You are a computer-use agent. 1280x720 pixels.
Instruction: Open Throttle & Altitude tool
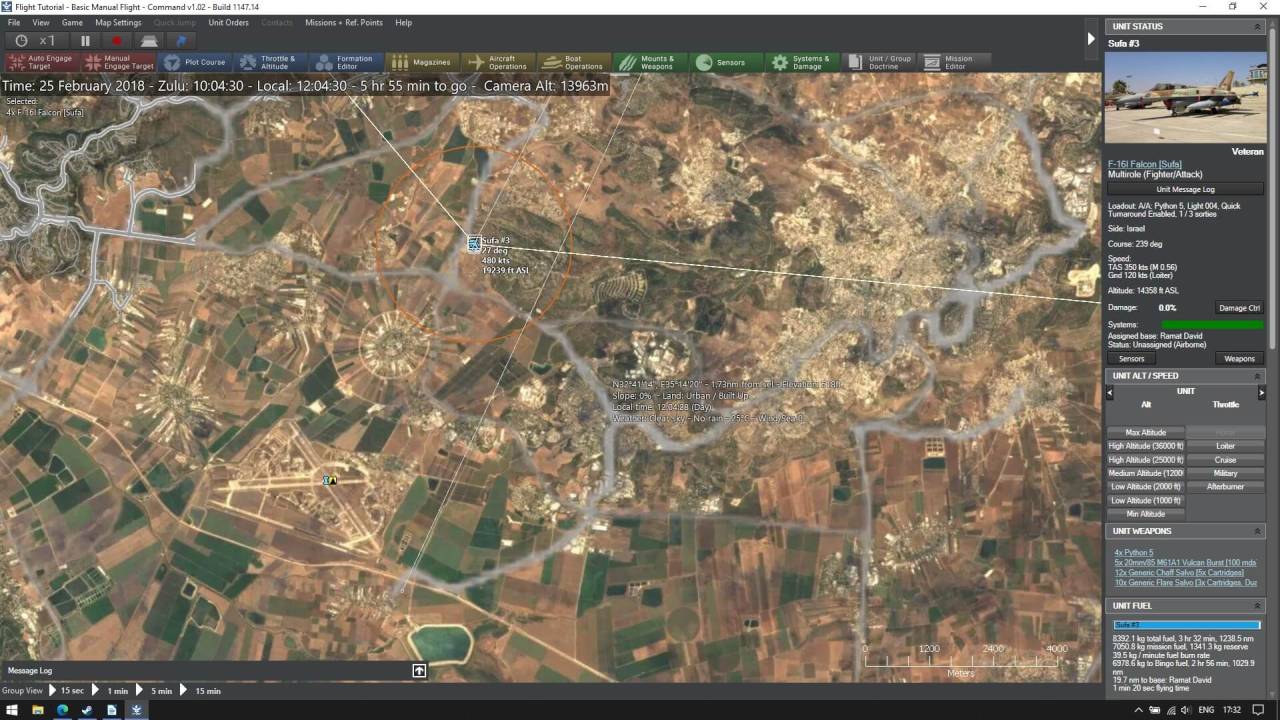(268, 62)
